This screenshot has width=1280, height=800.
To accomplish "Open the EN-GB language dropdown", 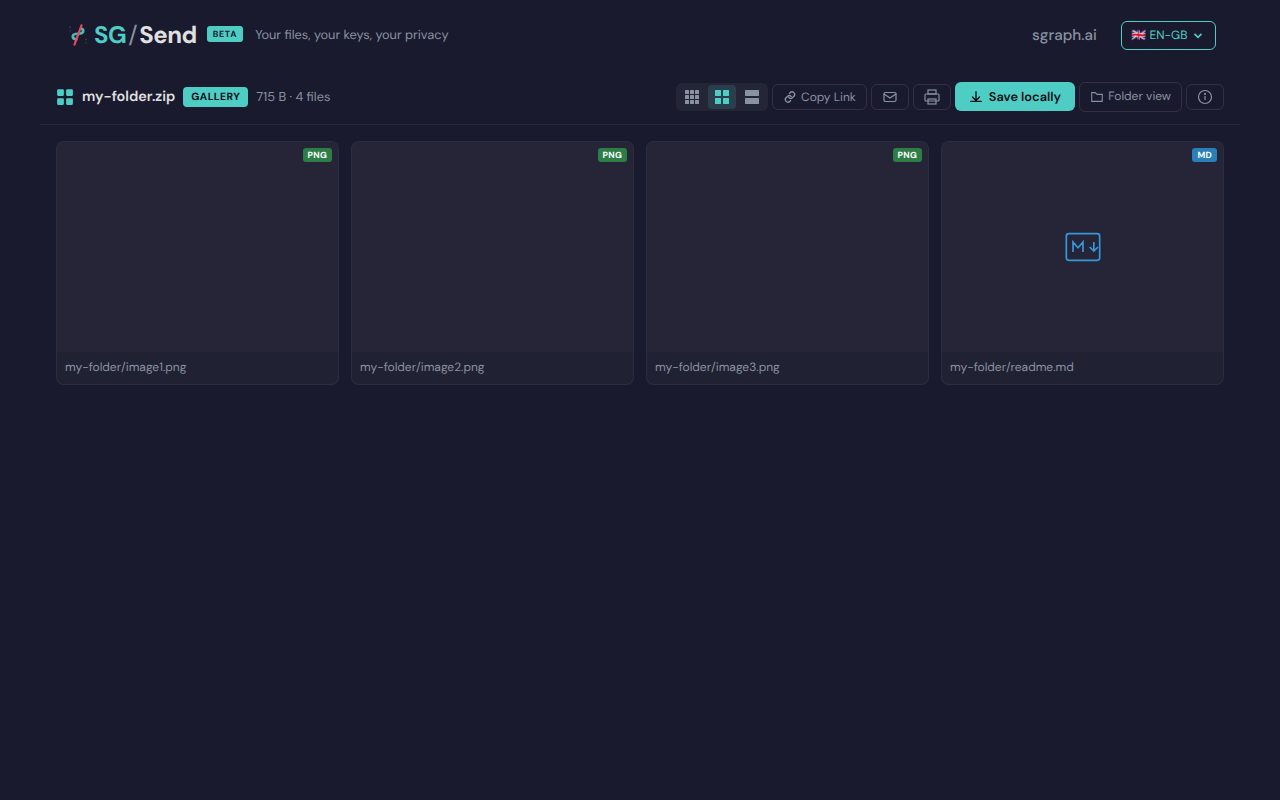I will click(x=1167, y=35).
